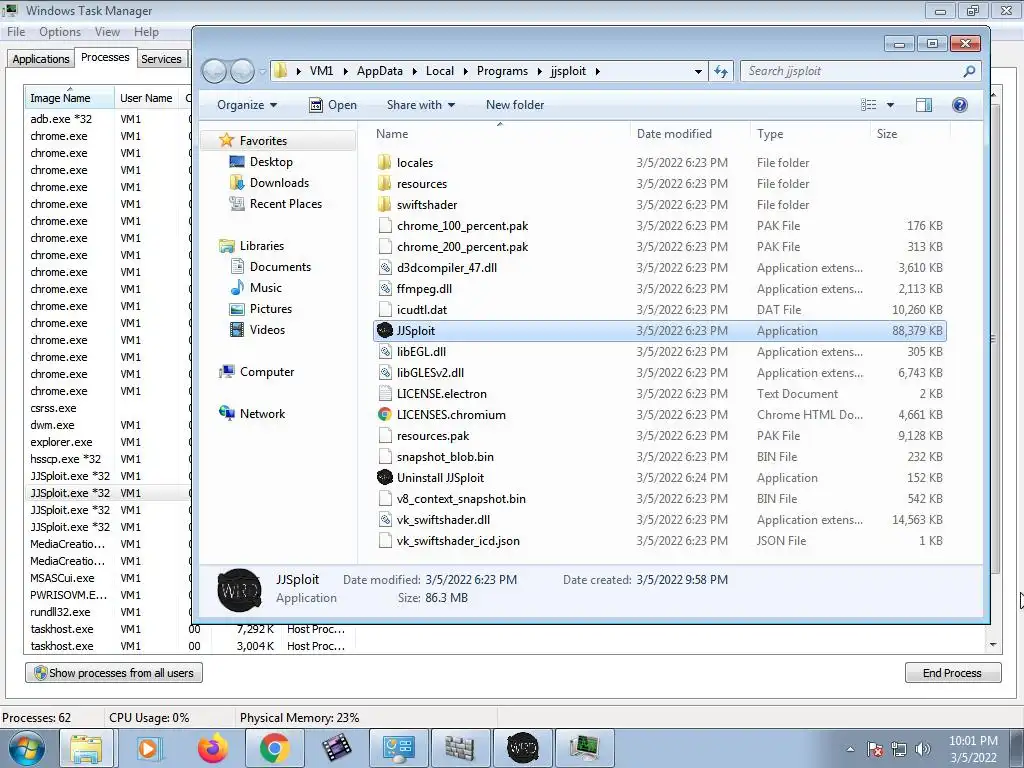Open the Organize dropdown menu

point(247,104)
